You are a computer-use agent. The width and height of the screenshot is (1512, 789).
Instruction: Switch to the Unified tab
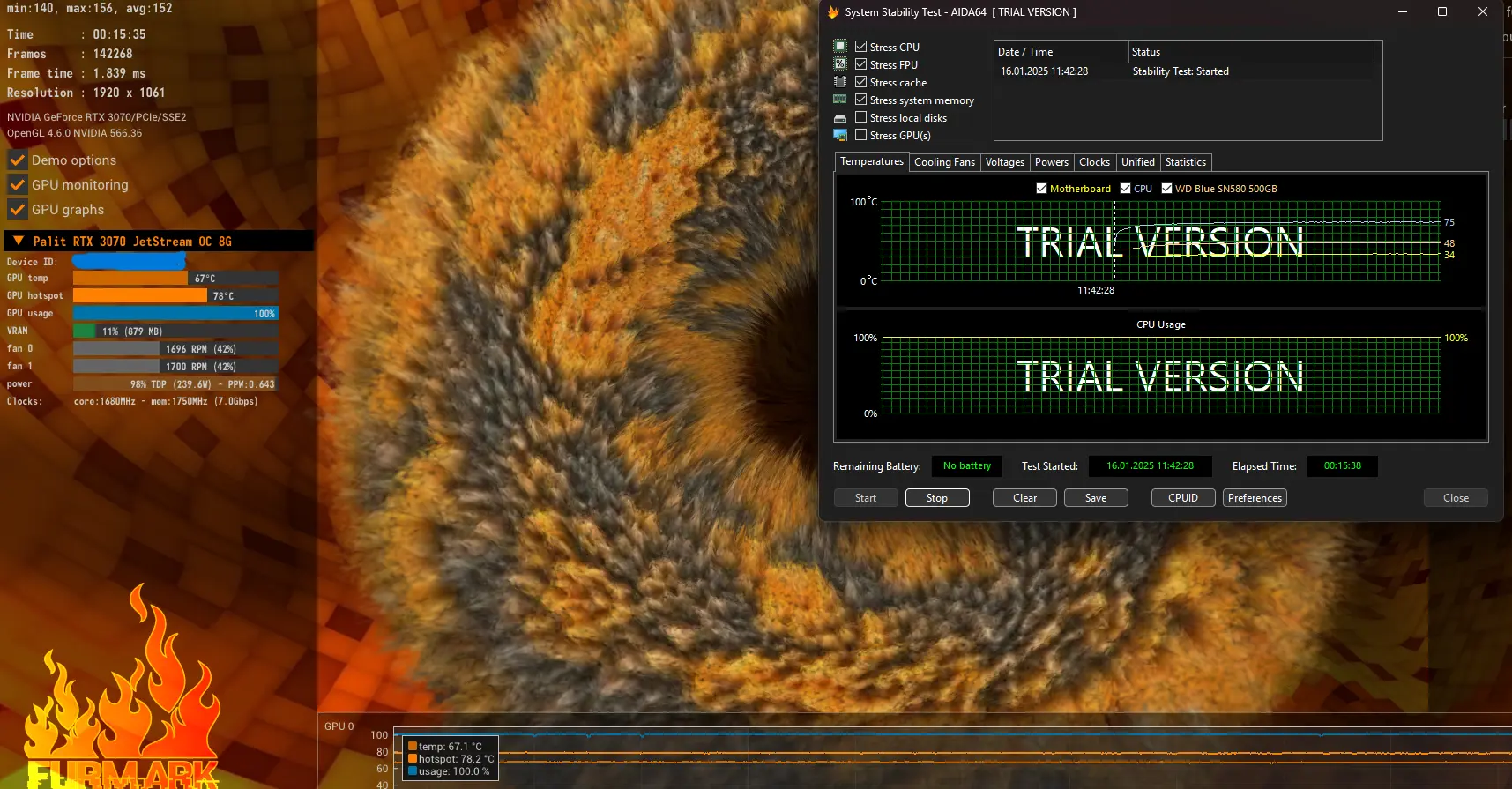click(1138, 162)
